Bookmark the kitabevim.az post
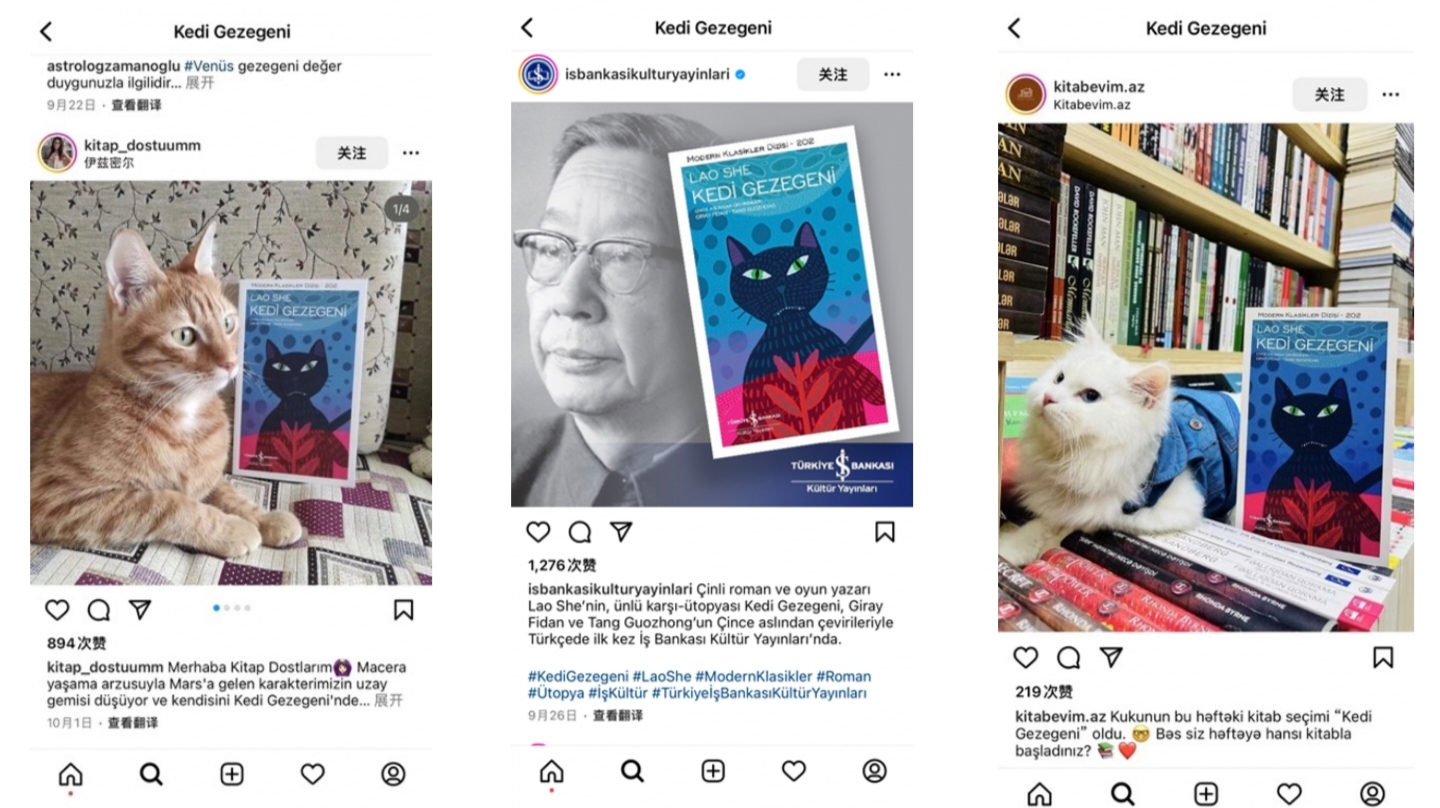The image size is (1440, 808). click(1383, 657)
